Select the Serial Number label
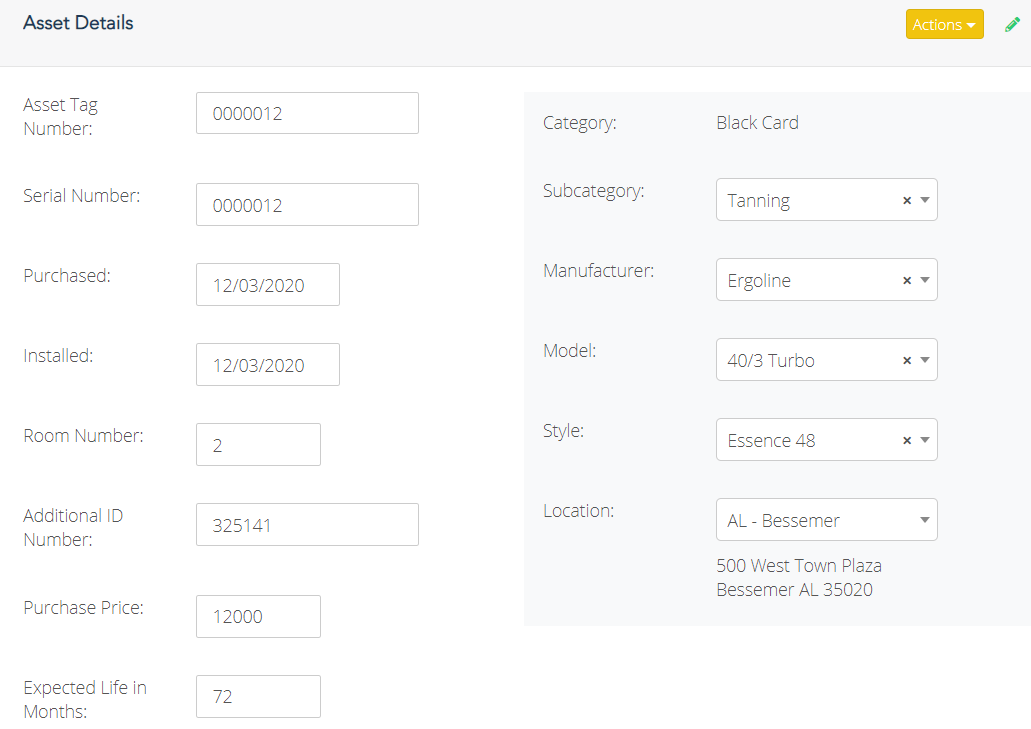The width and height of the screenshot is (1031, 729). (x=82, y=196)
